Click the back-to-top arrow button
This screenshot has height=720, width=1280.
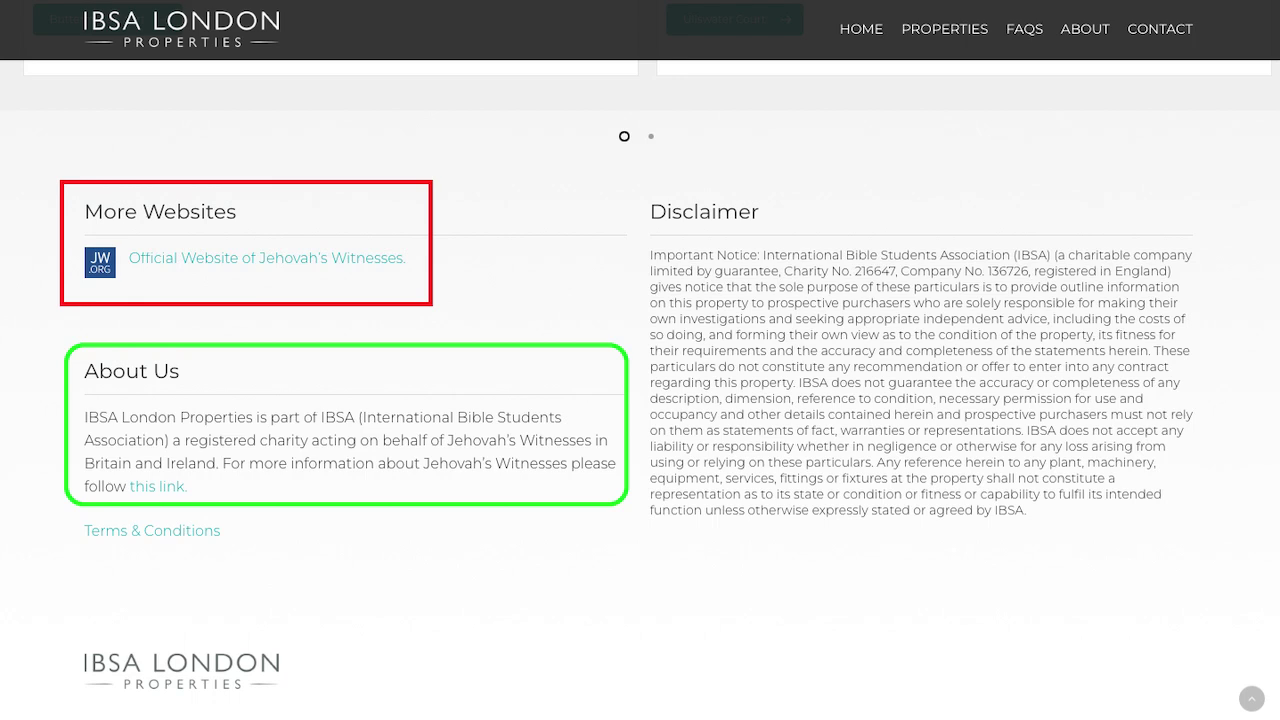click(1252, 698)
